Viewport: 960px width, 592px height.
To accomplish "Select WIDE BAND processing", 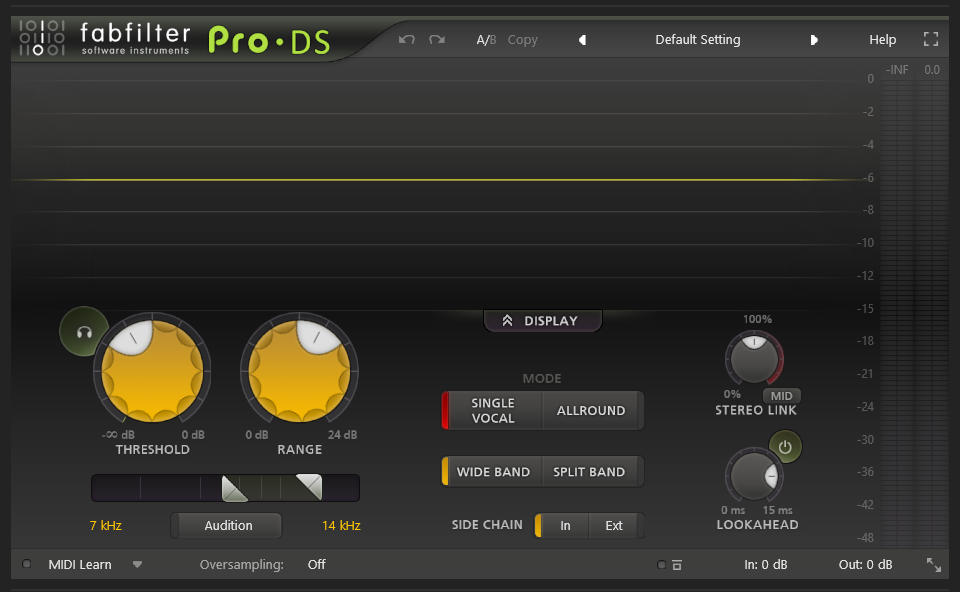I will pyautogui.click(x=493, y=472).
